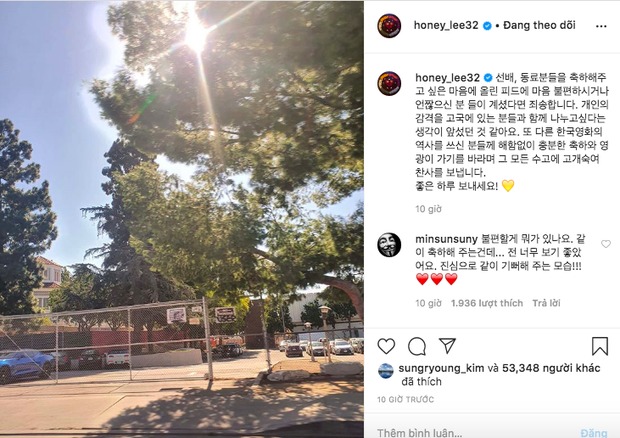Image resolution: width=620 pixels, height=438 pixels.
Task: View 1.936 lượt thích on comment
Action: click(x=487, y=303)
